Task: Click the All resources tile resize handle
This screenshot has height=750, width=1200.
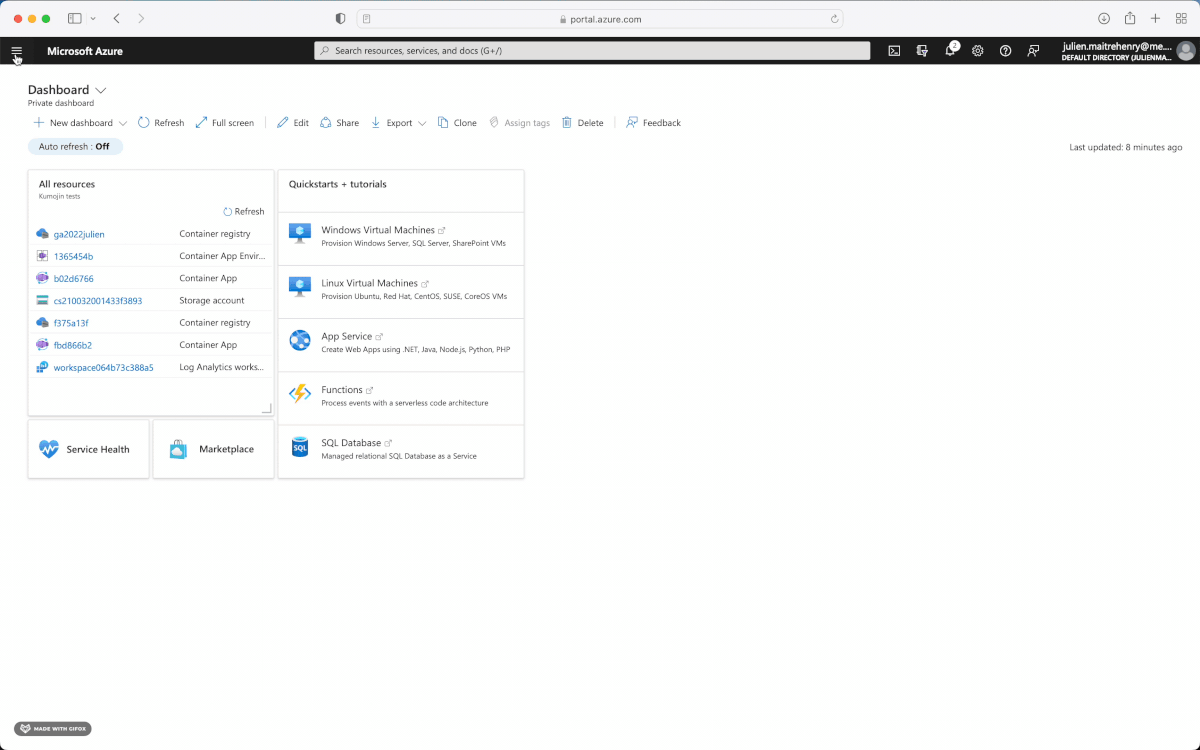Action: [x=266, y=408]
